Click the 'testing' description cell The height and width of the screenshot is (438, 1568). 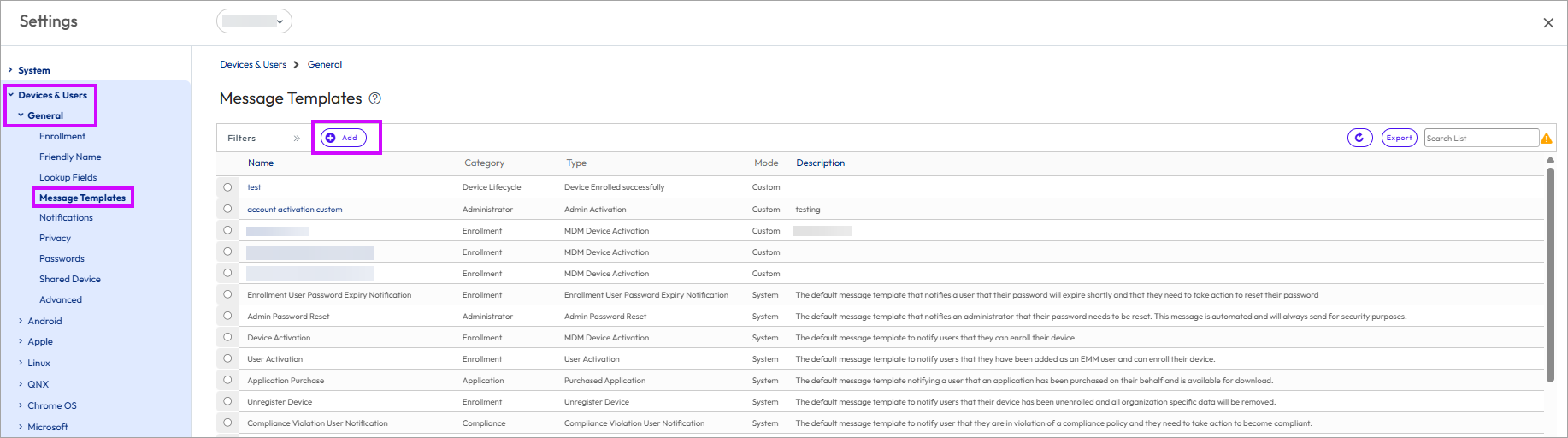tap(808, 209)
